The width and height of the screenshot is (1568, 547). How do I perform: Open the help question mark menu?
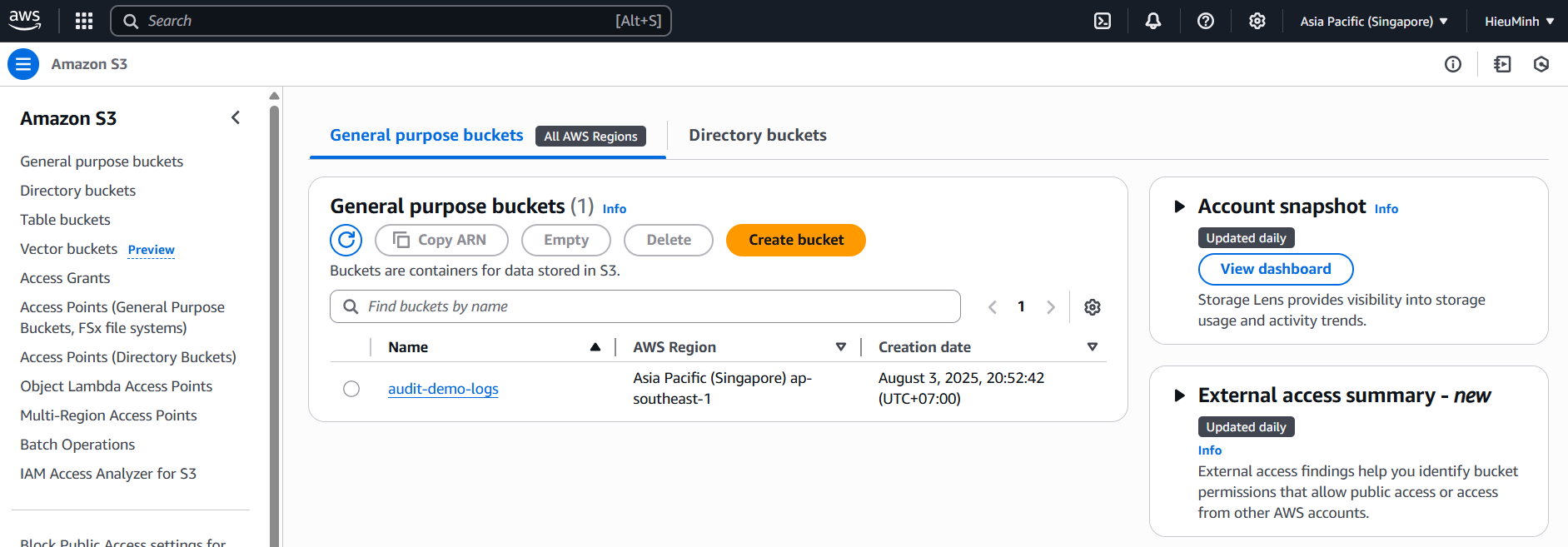[x=1206, y=21]
